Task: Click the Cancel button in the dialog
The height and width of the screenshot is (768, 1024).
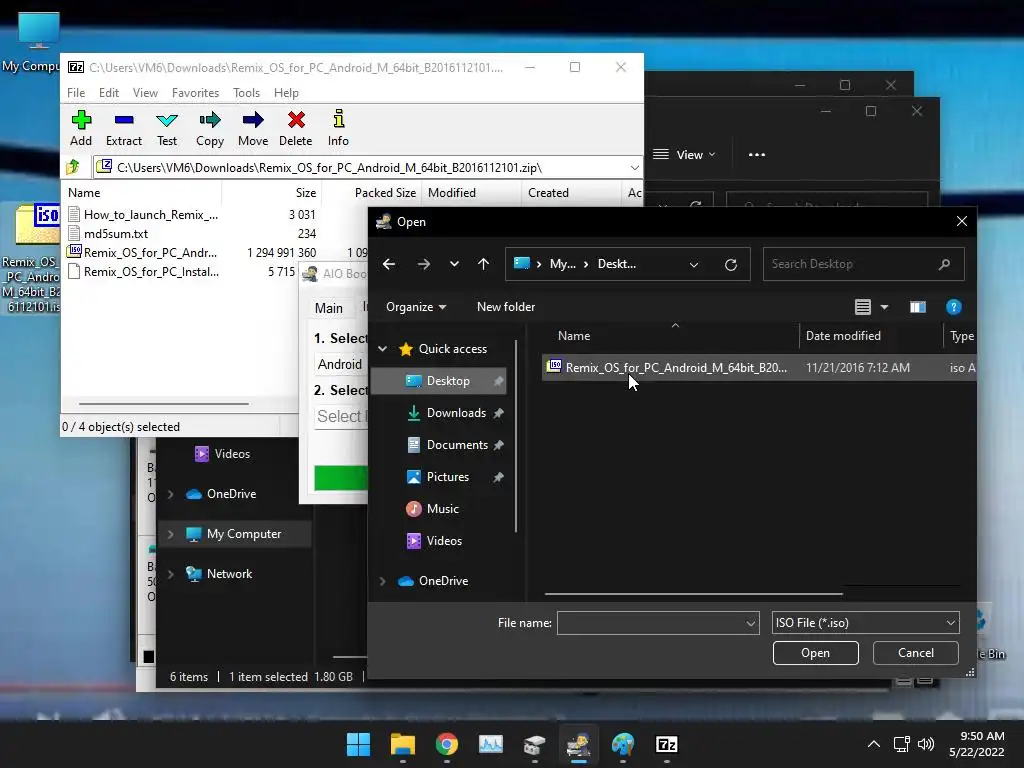Action: [915, 653]
